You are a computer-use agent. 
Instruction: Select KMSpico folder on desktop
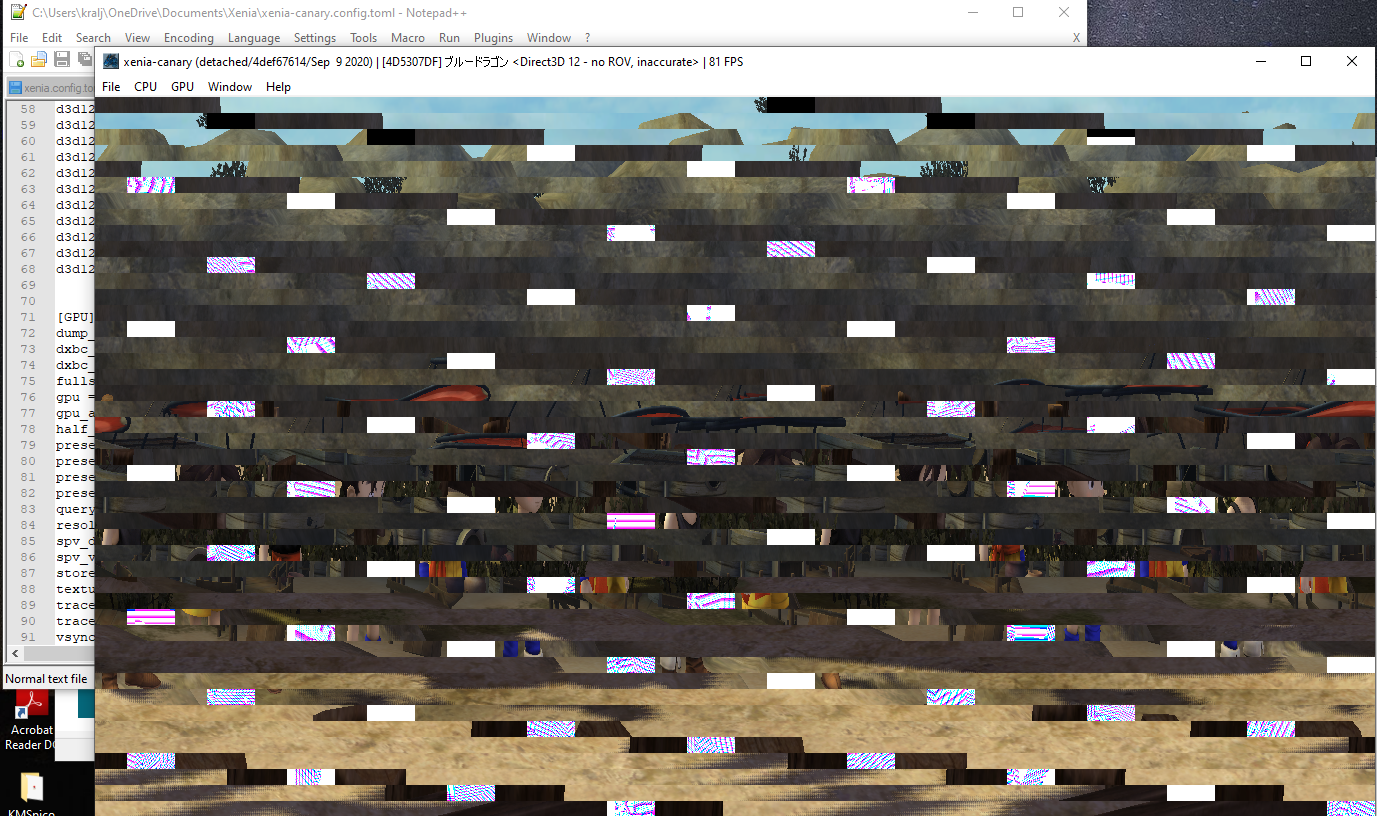(31, 794)
